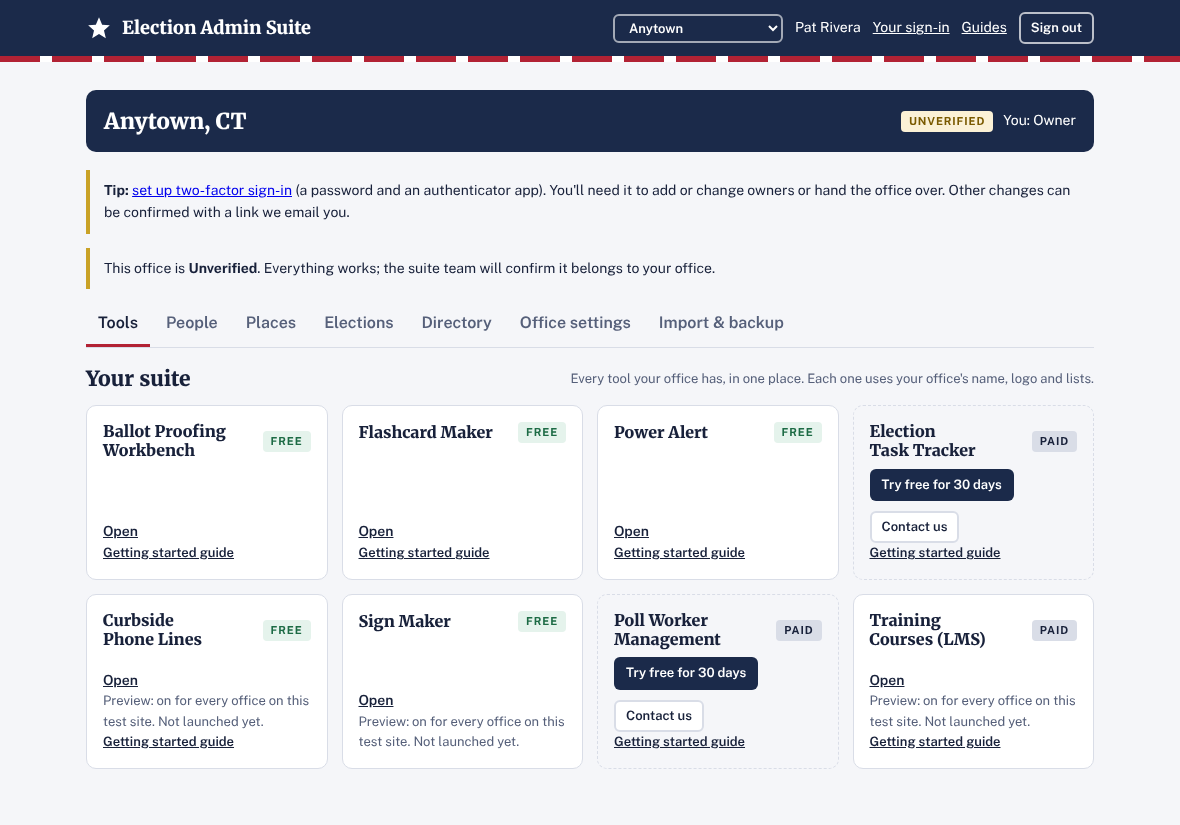
Task: Click the Your suite heading
Action: pos(138,379)
